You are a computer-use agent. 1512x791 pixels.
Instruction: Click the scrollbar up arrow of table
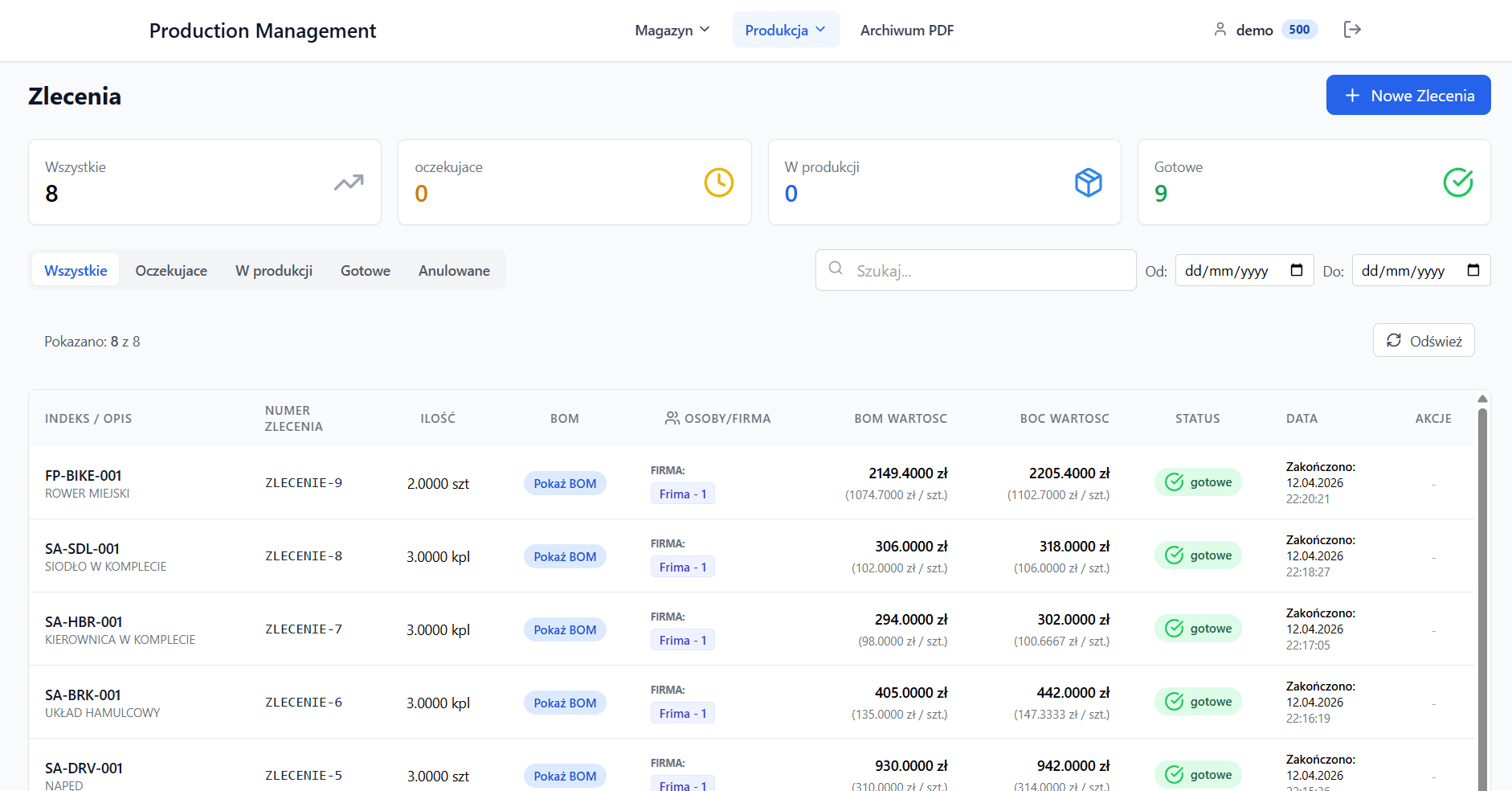point(1483,399)
